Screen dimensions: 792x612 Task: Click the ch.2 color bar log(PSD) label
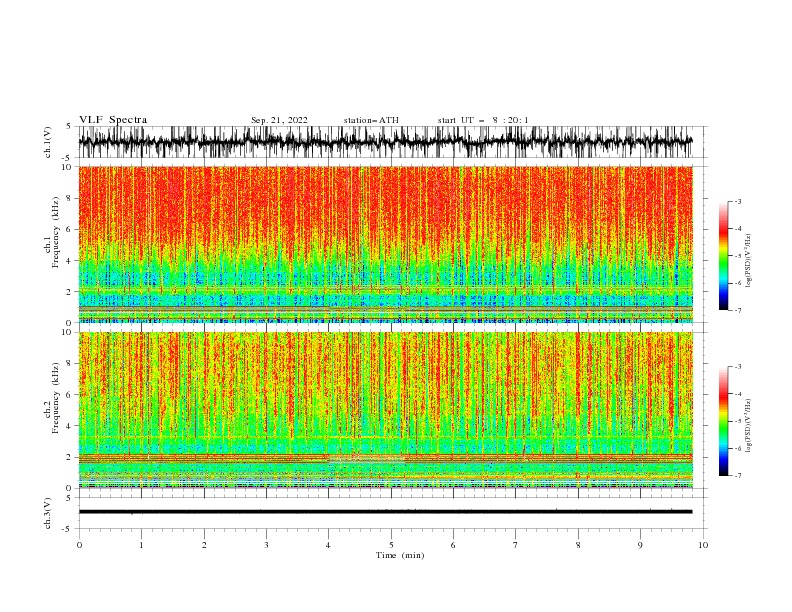[748, 426]
